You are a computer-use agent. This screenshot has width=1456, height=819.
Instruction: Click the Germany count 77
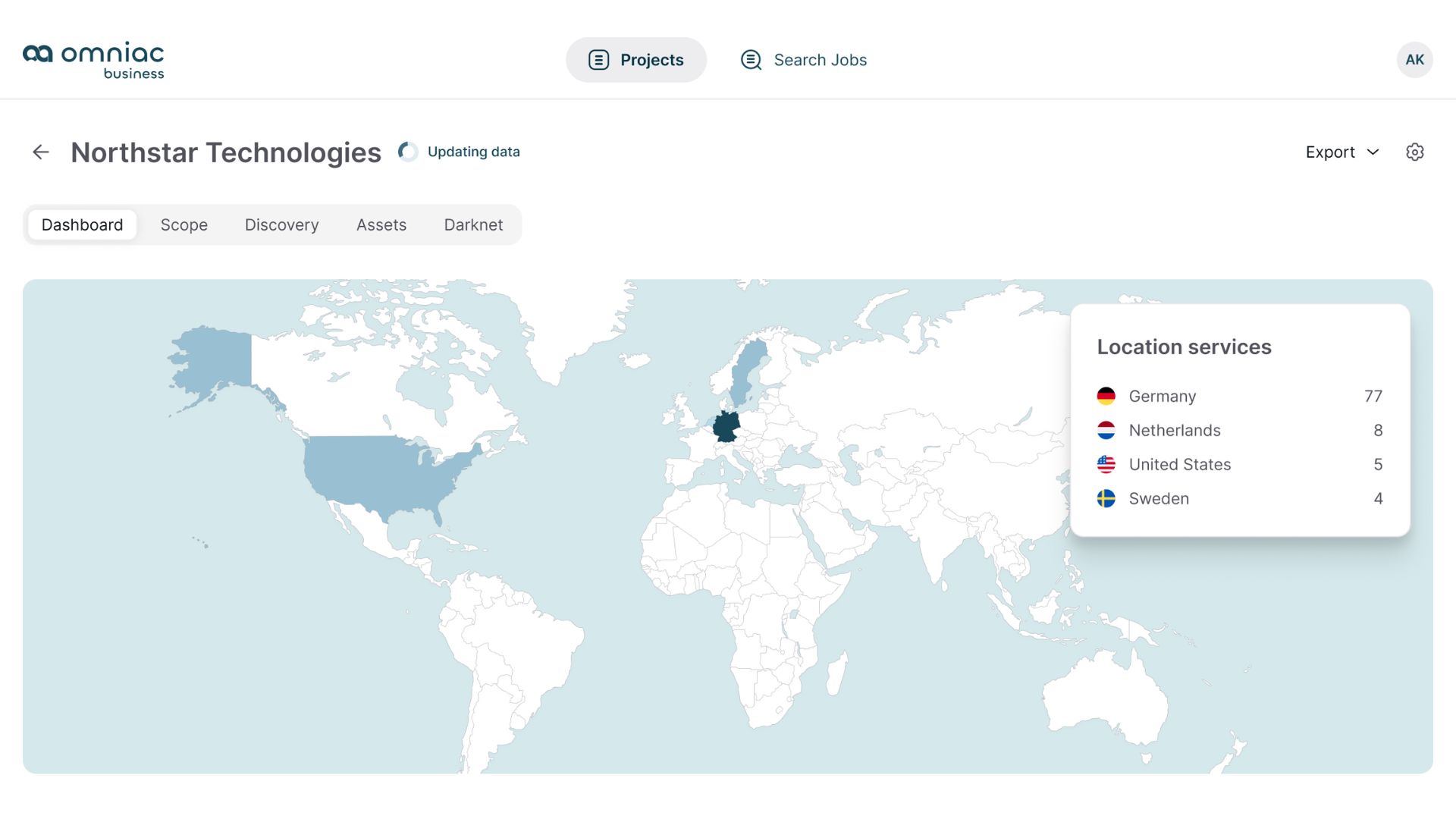point(1373,396)
